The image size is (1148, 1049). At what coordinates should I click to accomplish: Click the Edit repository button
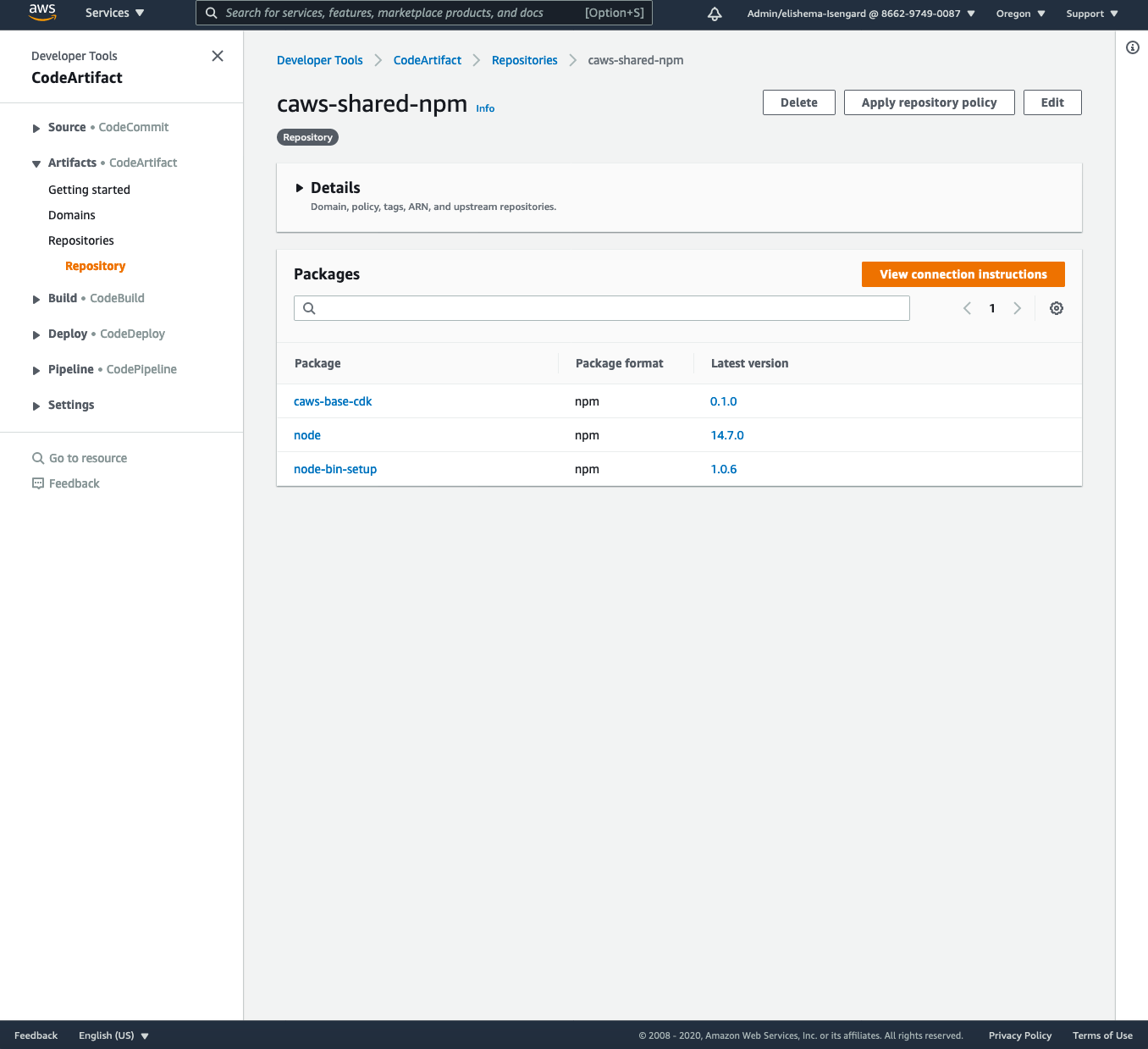1052,102
